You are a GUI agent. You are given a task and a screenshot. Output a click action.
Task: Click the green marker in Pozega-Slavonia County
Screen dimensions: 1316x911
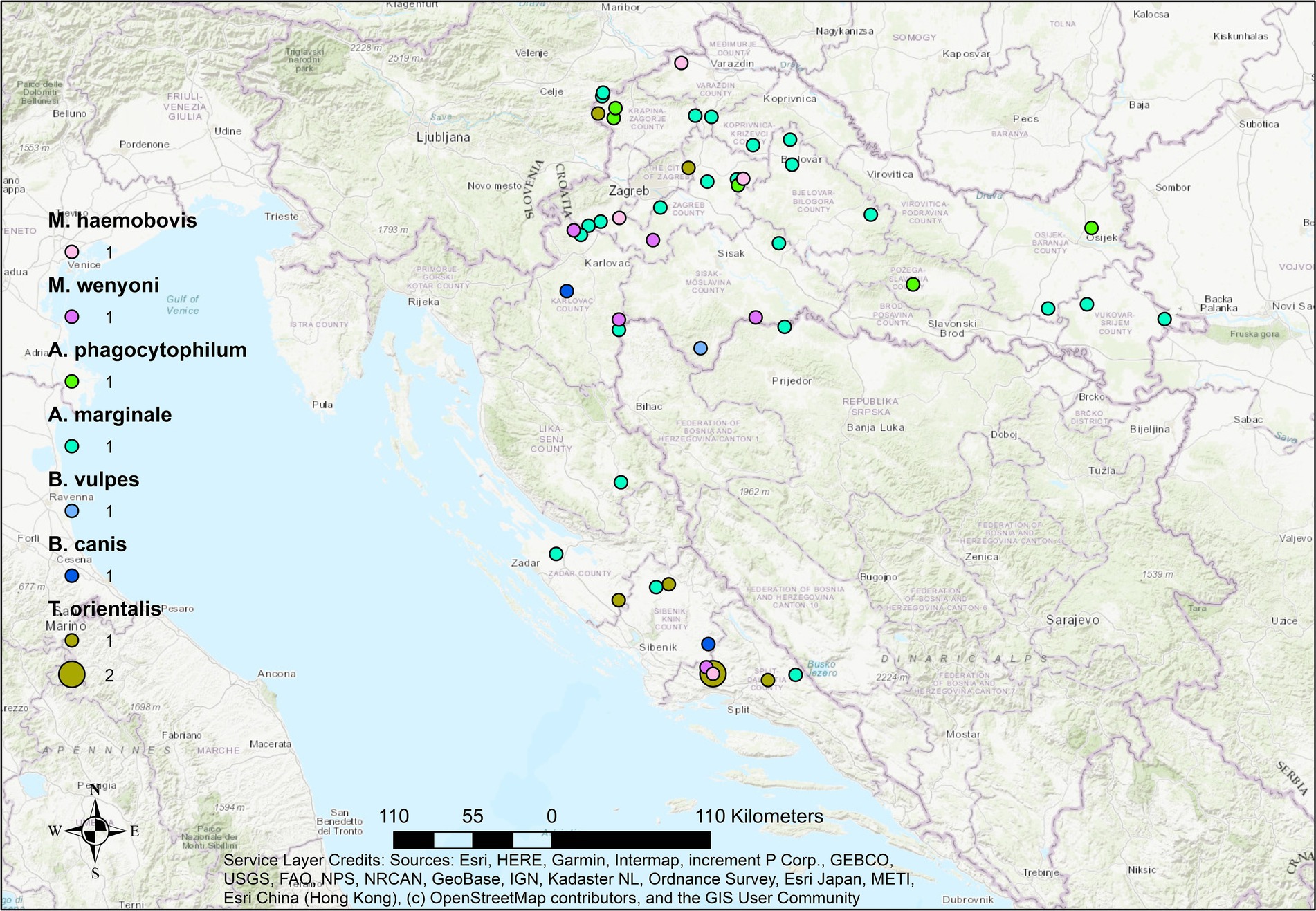point(913,284)
